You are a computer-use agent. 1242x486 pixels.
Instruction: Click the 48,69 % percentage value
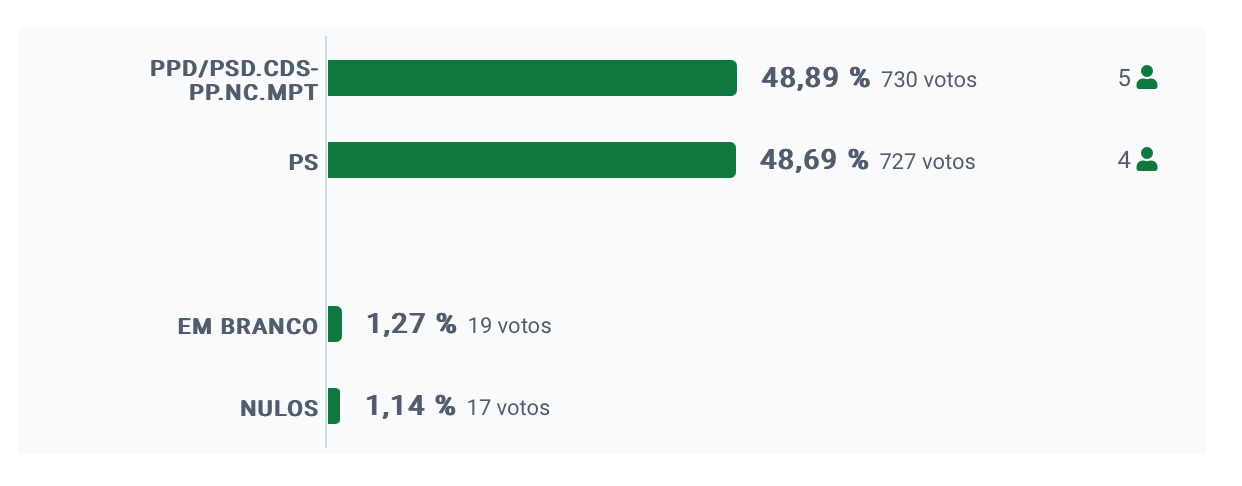[814, 160]
